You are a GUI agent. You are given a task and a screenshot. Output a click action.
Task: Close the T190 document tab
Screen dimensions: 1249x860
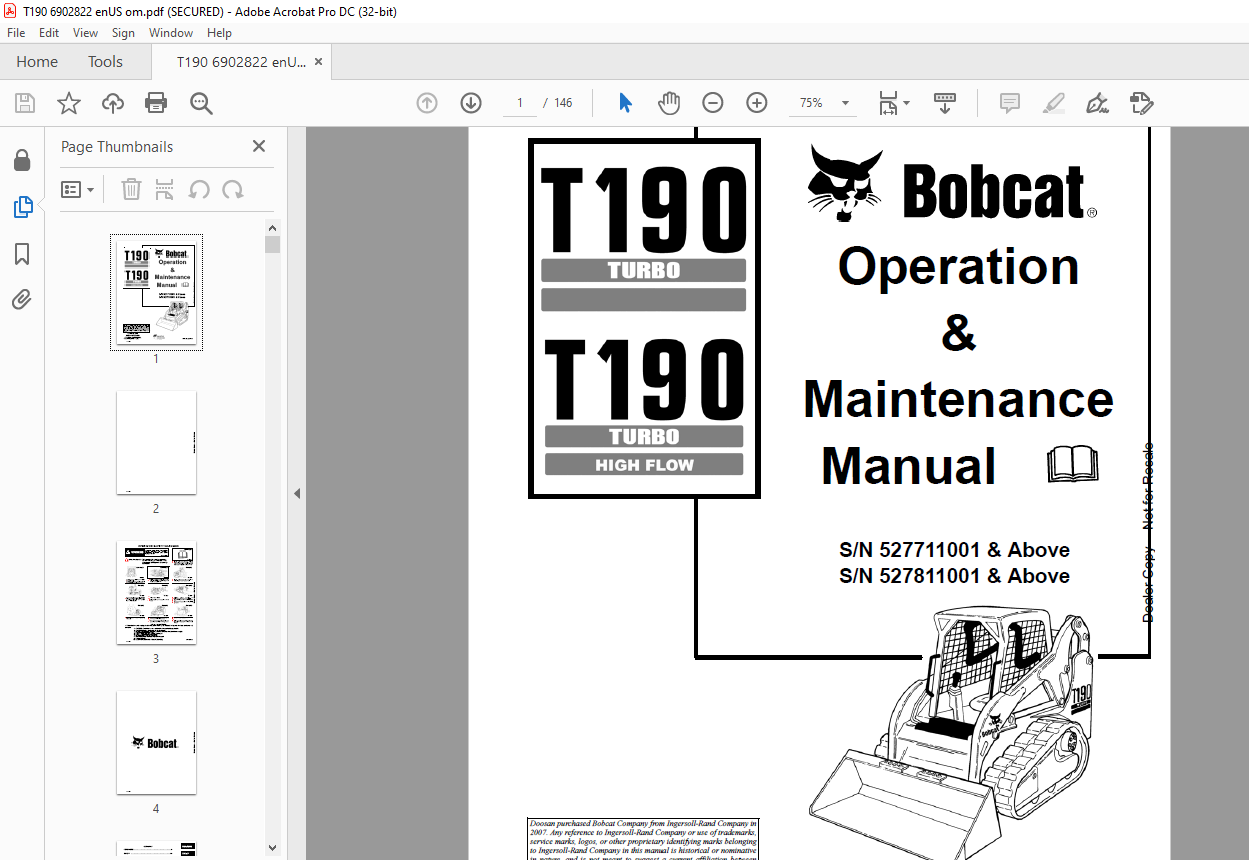(x=319, y=62)
